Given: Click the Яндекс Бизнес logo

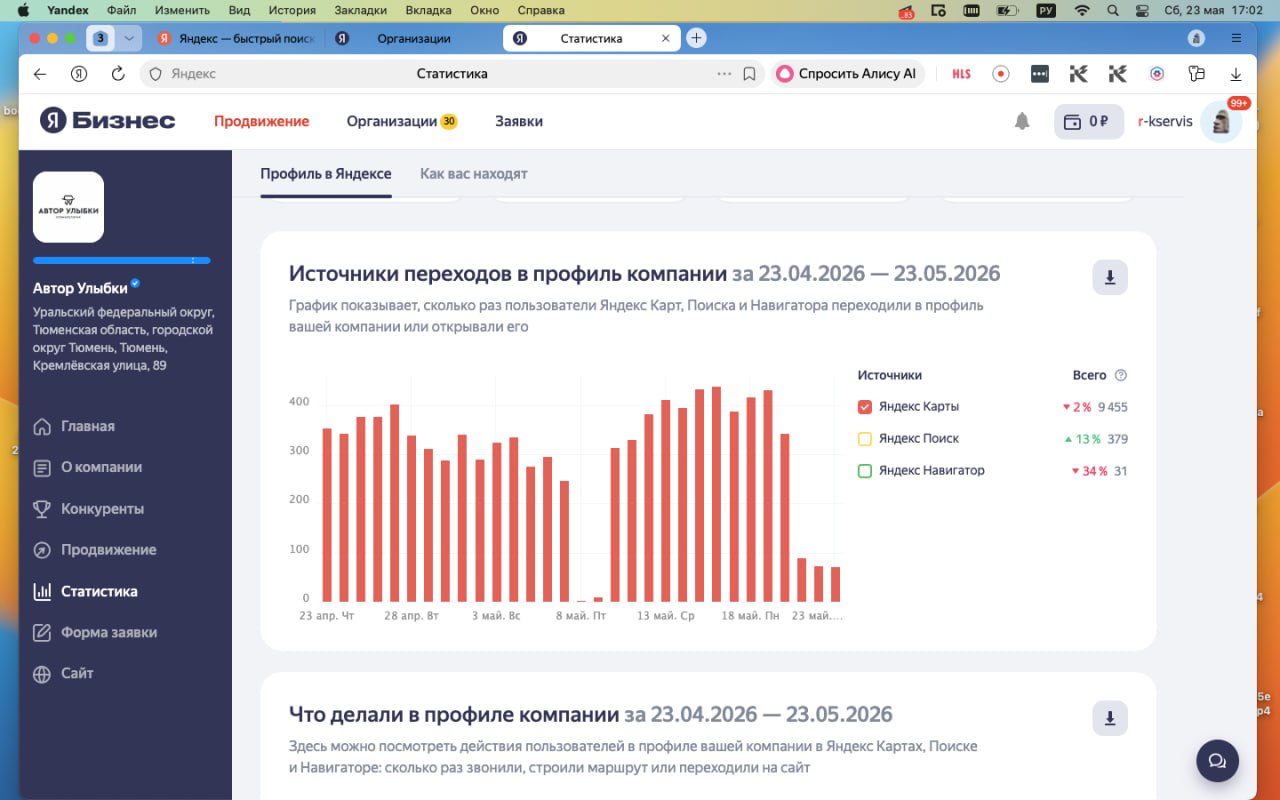Looking at the screenshot, I should pos(108,121).
